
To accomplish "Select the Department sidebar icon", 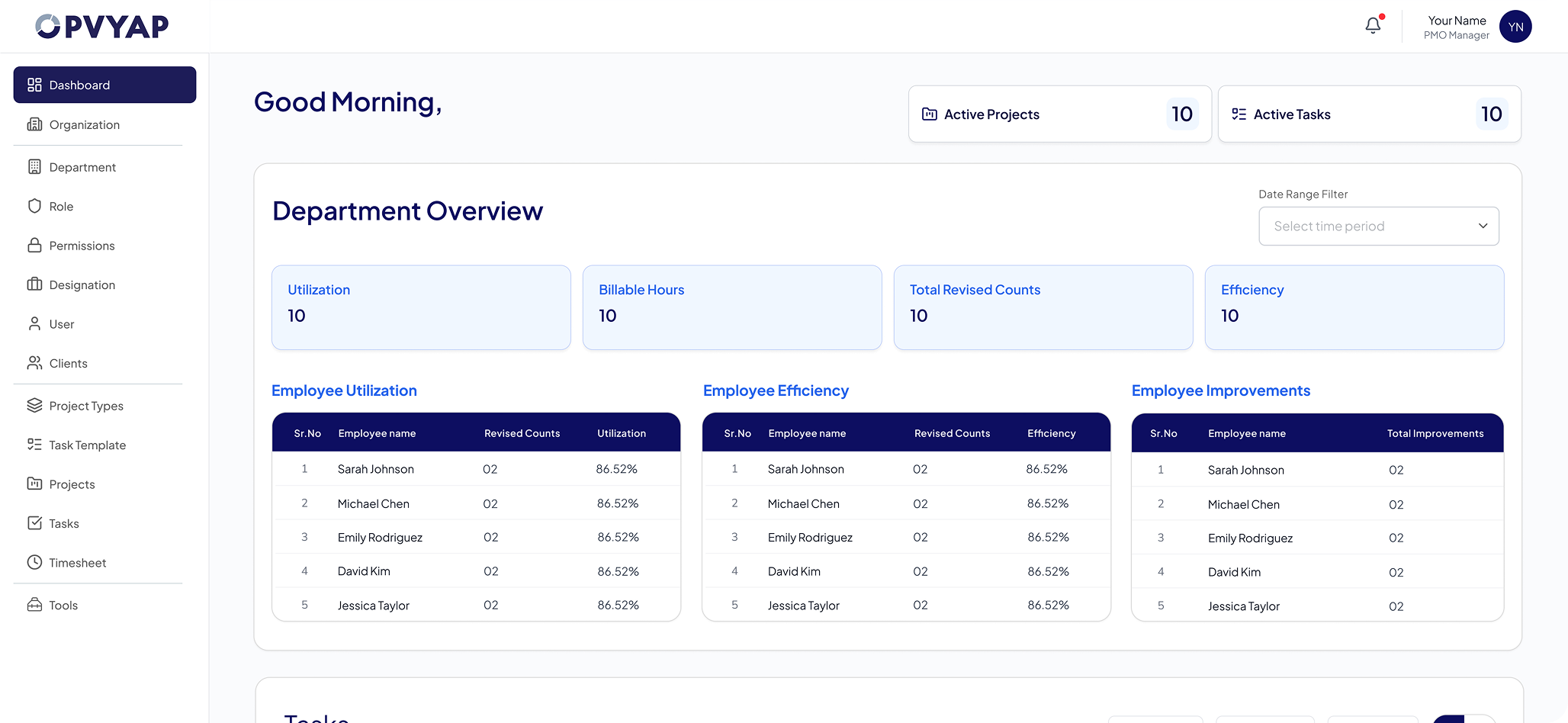I will (34, 166).
